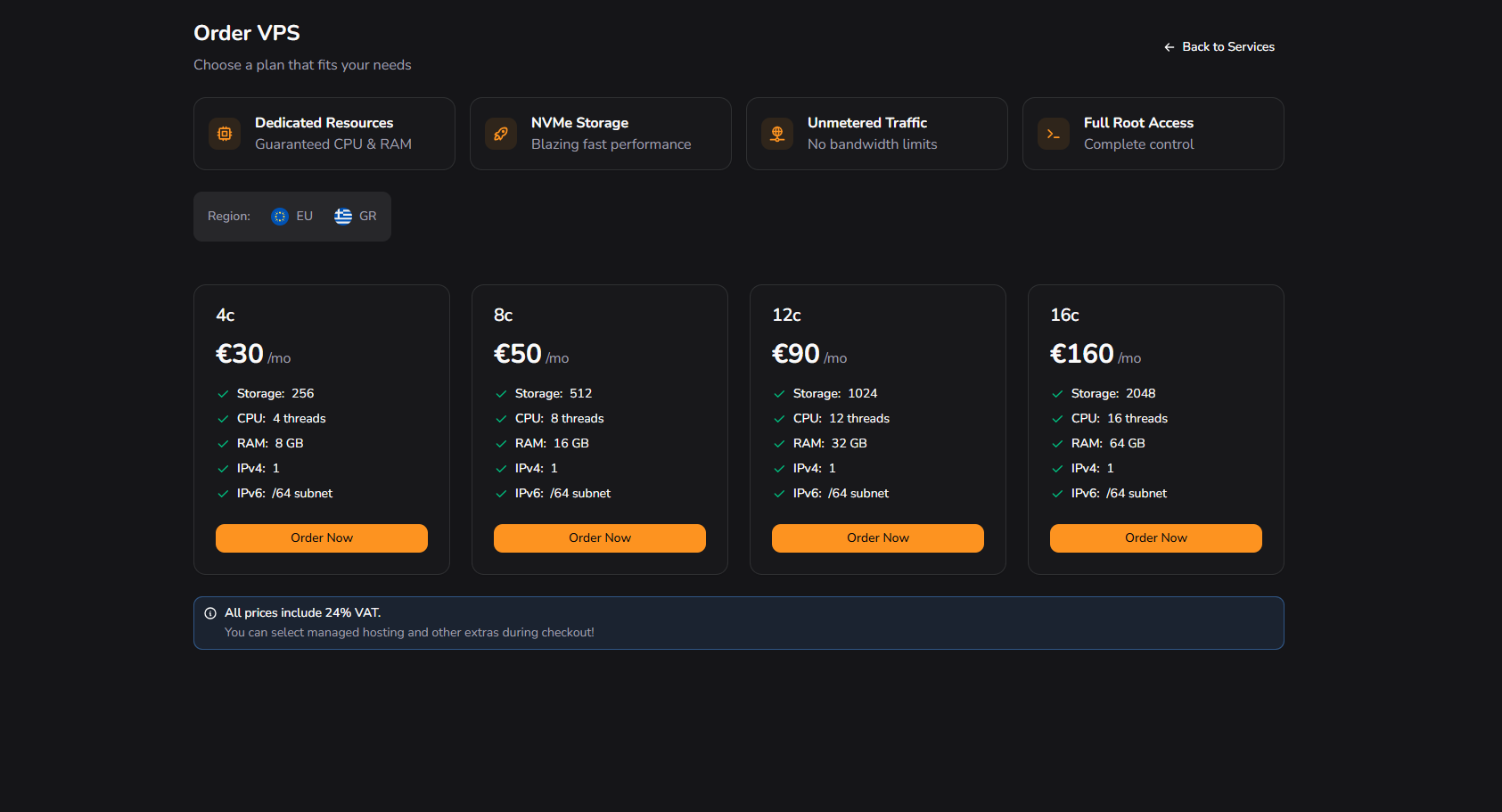This screenshot has height=812, width=1502.
Task: Click the EU flag icon
Action: [280, 217]
